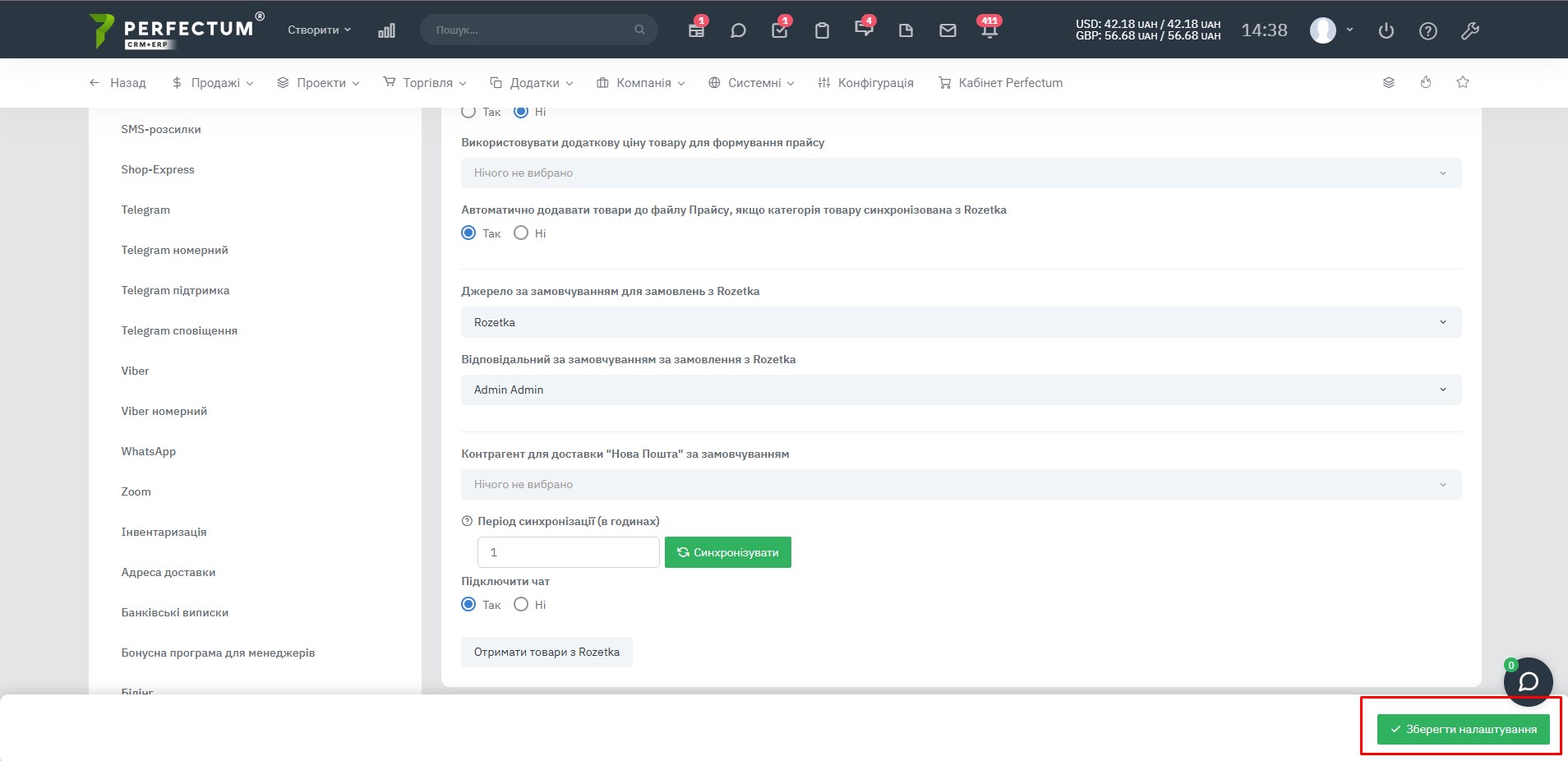Click the wrench settings icon

1469,30
